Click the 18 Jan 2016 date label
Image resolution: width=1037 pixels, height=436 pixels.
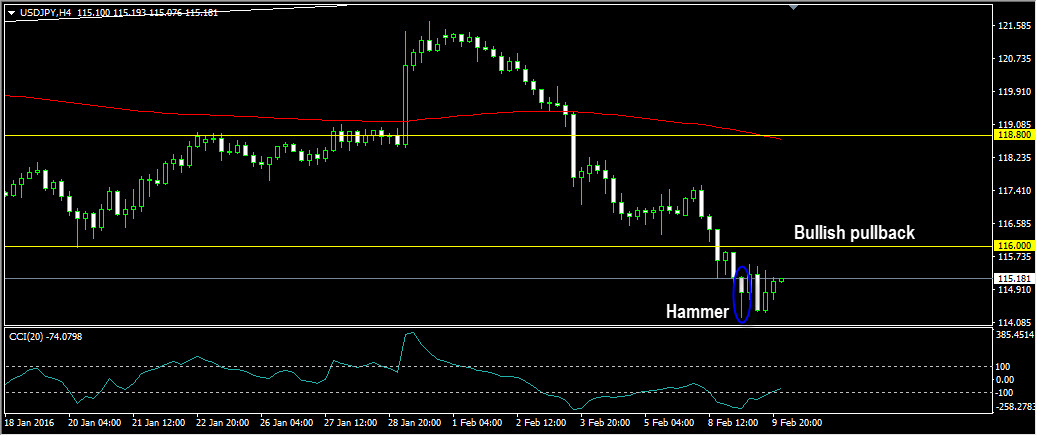coord(32,423)
